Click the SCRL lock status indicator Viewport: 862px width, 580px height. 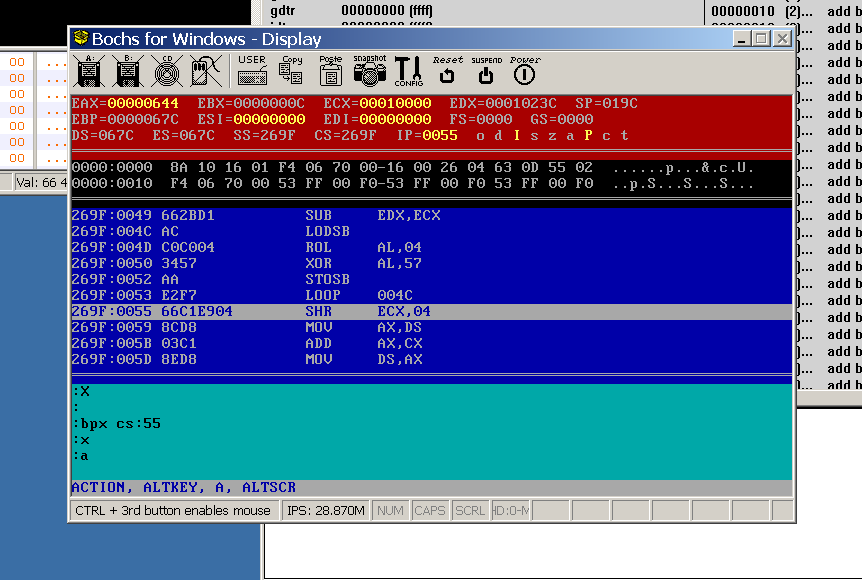[x=470, y=511]
